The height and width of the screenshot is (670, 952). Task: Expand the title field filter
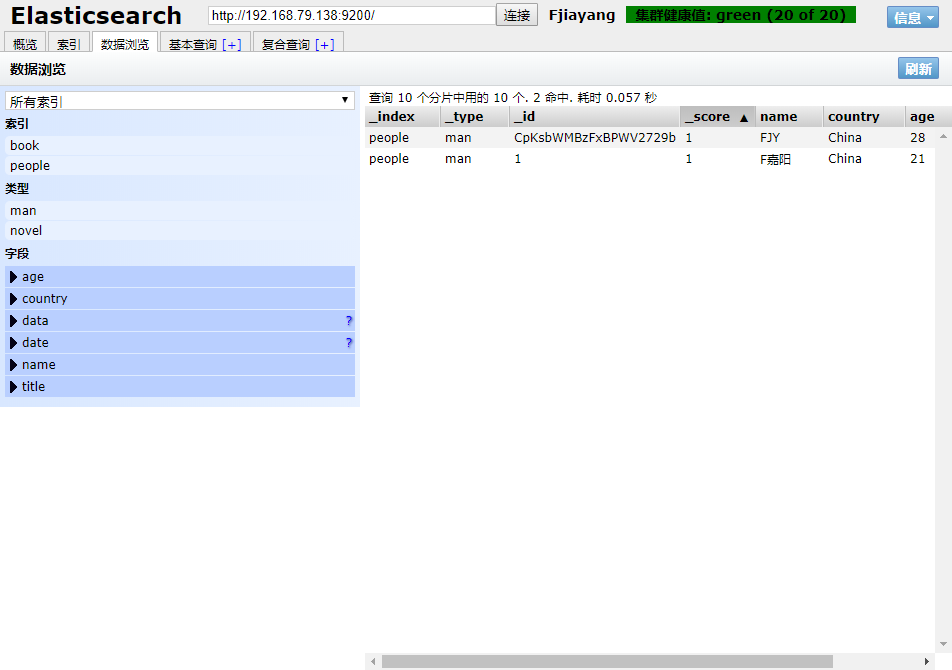pyautogui.click(x=14, y=387)
